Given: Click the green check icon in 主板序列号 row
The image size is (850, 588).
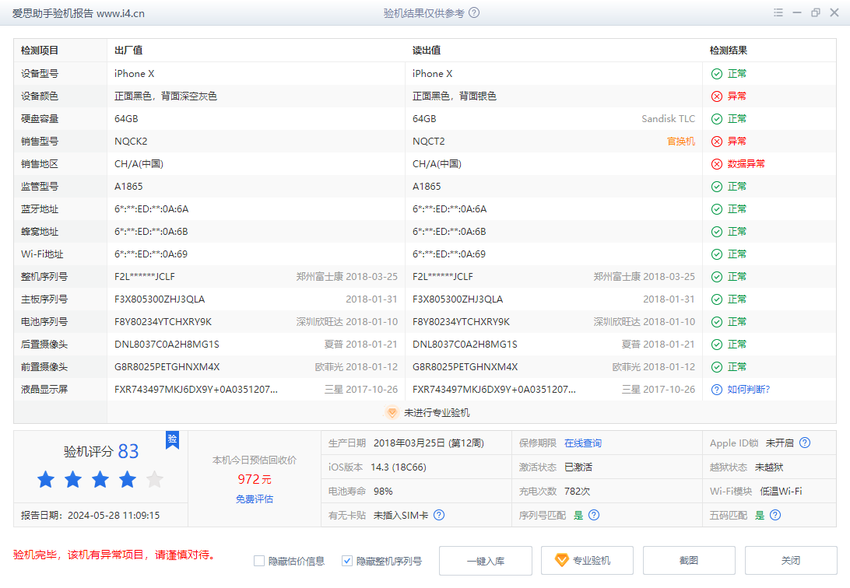Looking at the screenshot, I should click(x=717, y=300).
